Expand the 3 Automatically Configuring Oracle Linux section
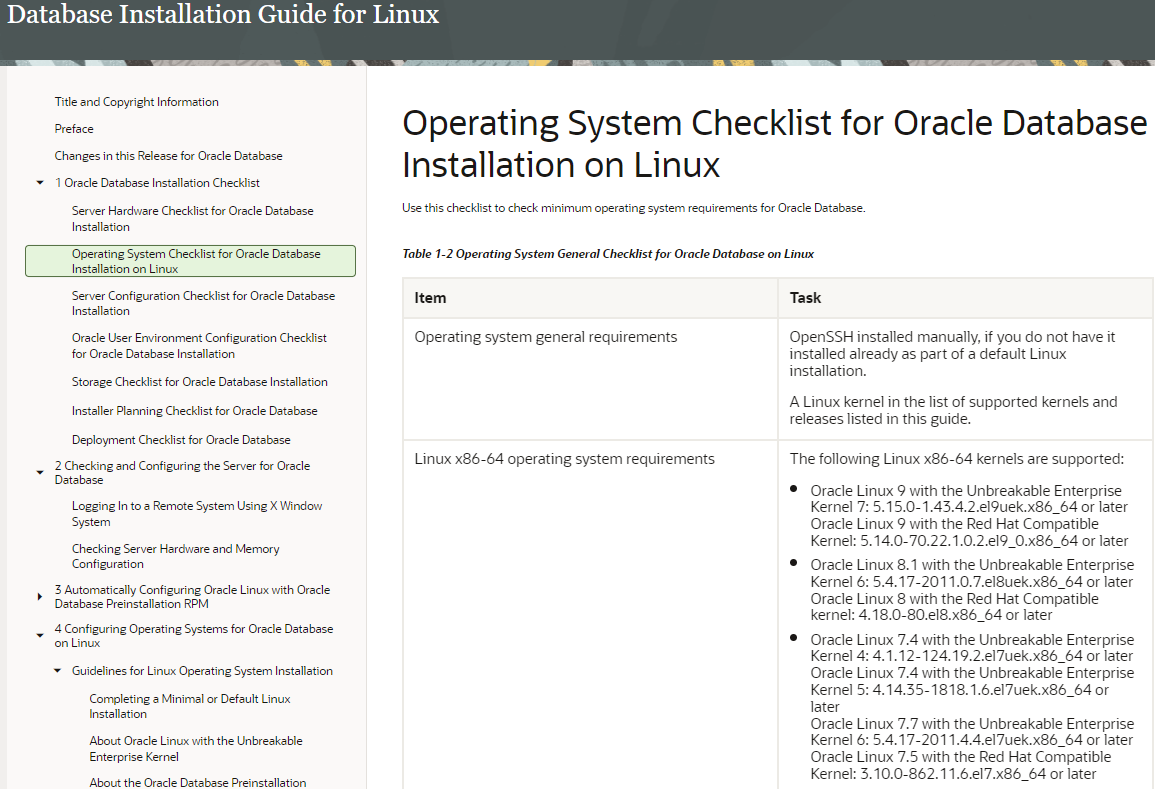Image resolution: width=1155 pixels, height=789 pixels. click(40, 597)
